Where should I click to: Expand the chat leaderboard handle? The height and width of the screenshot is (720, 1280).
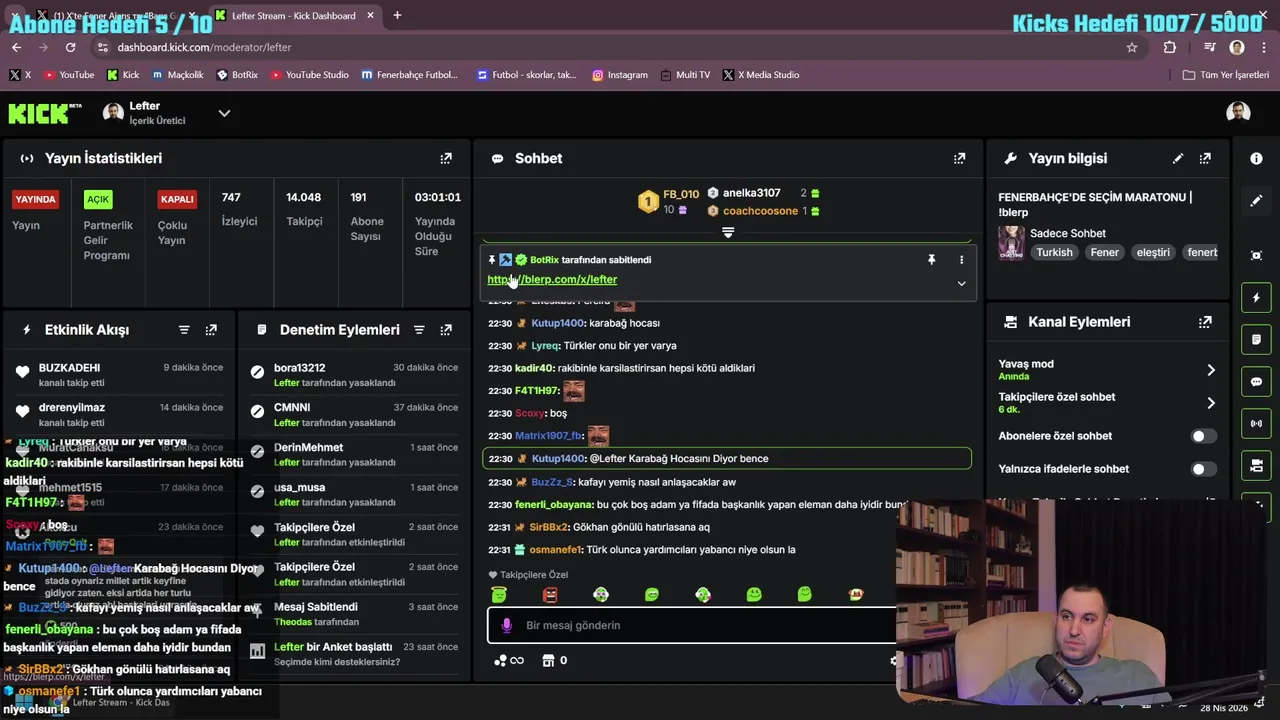click(x=728, y=232)
